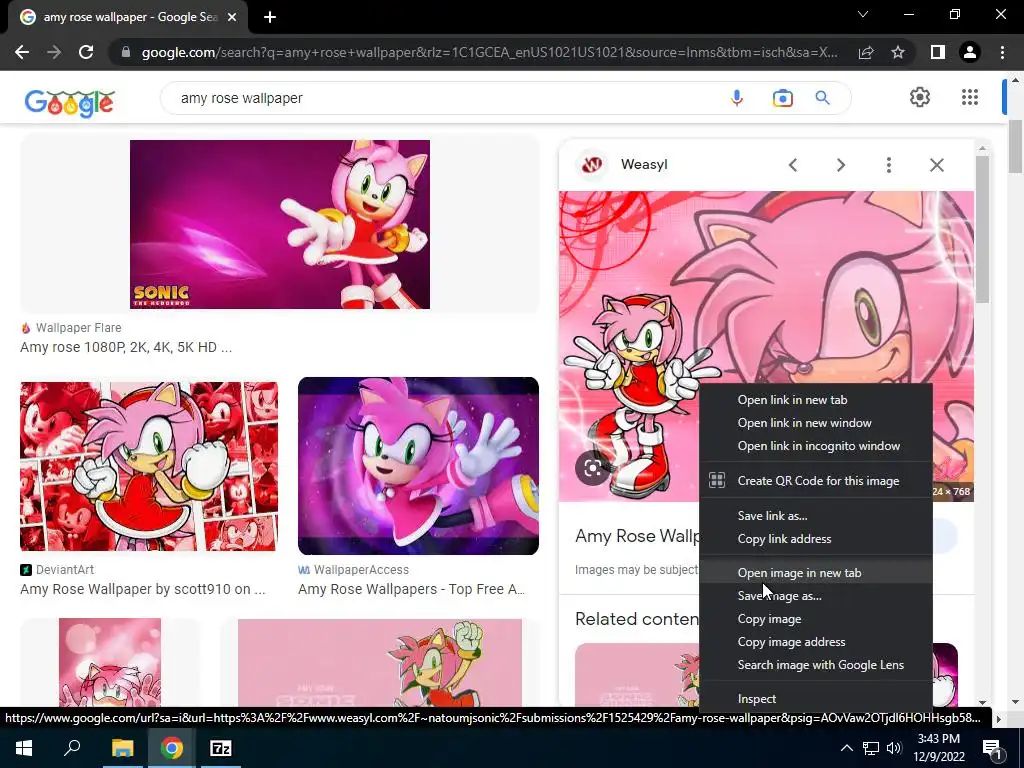Open Windows taskbar search
The image size is (1024, 768).
coord(72,748)
